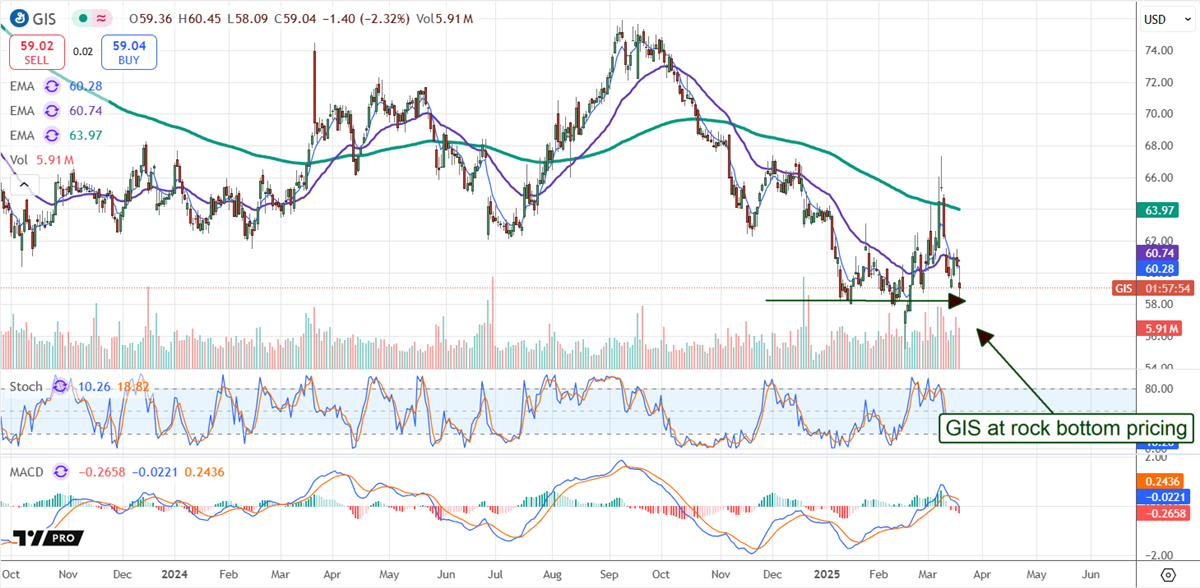Click the high value H60.45
Screen dimensions: 1200x588
point(199,17)
